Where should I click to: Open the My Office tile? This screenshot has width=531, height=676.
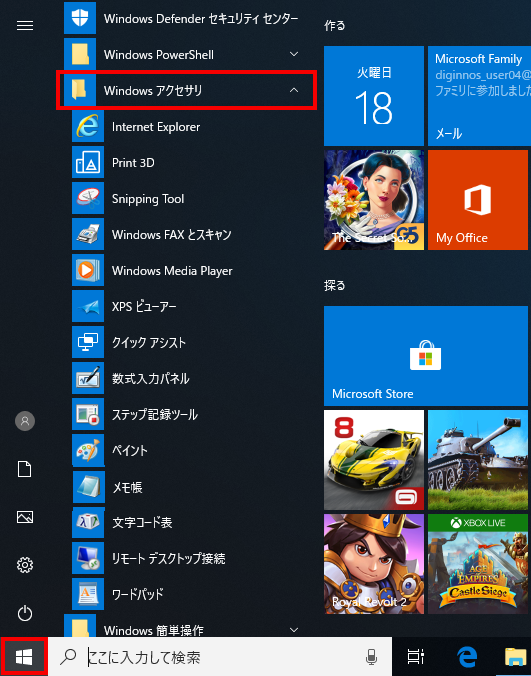(478, 200)
